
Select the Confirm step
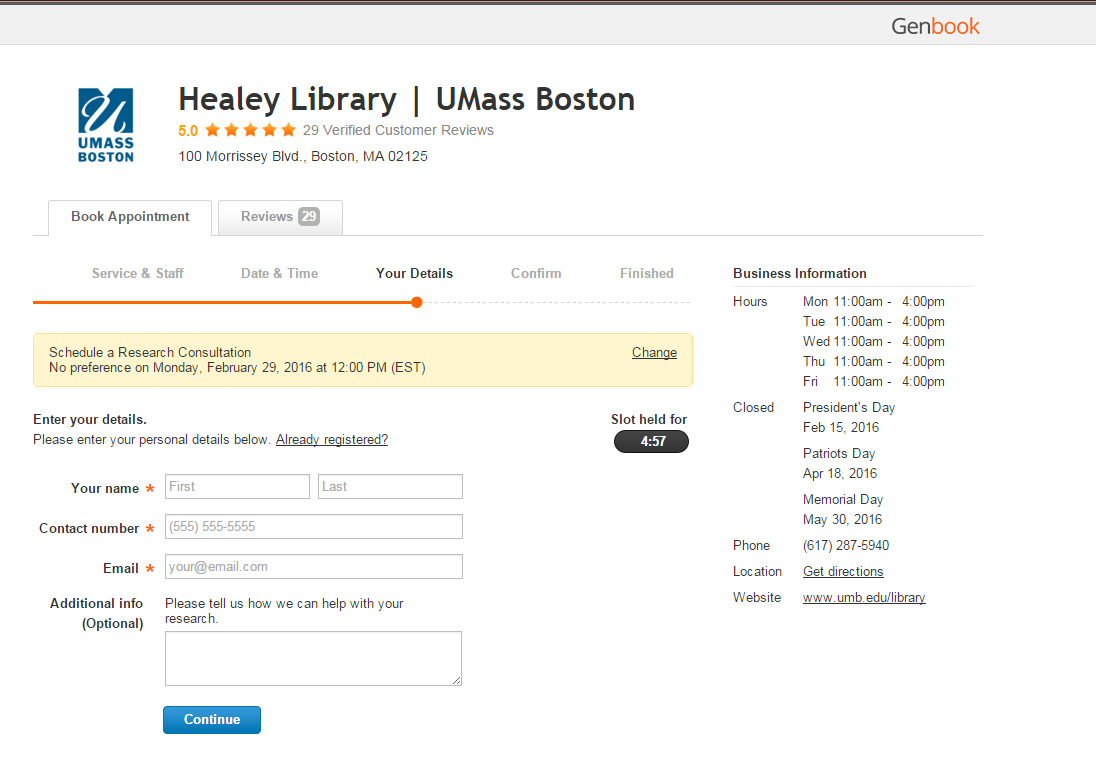536,273
